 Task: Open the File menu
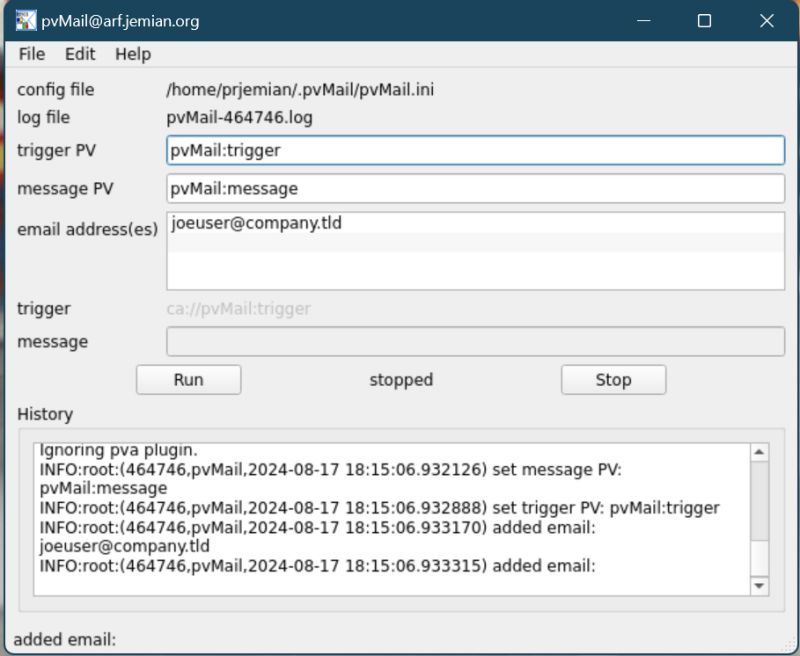pos(31,54)
